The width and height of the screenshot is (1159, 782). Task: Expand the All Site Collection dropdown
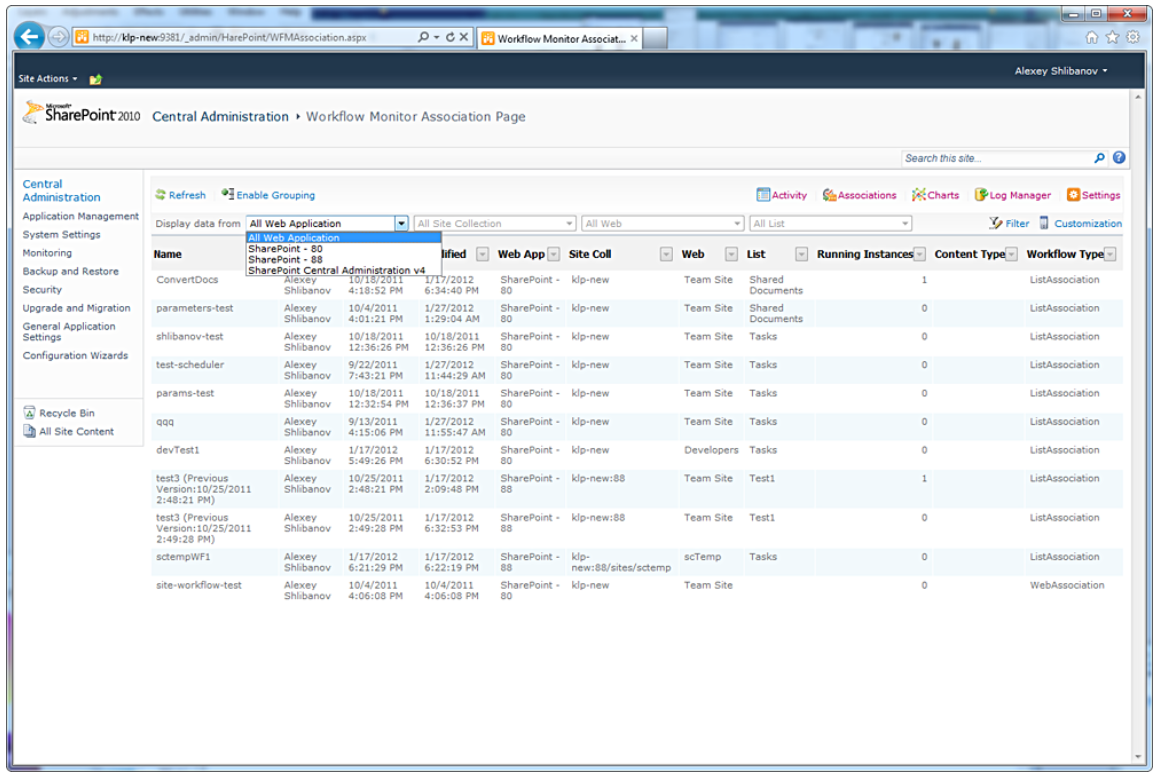[x=570, y=224]
